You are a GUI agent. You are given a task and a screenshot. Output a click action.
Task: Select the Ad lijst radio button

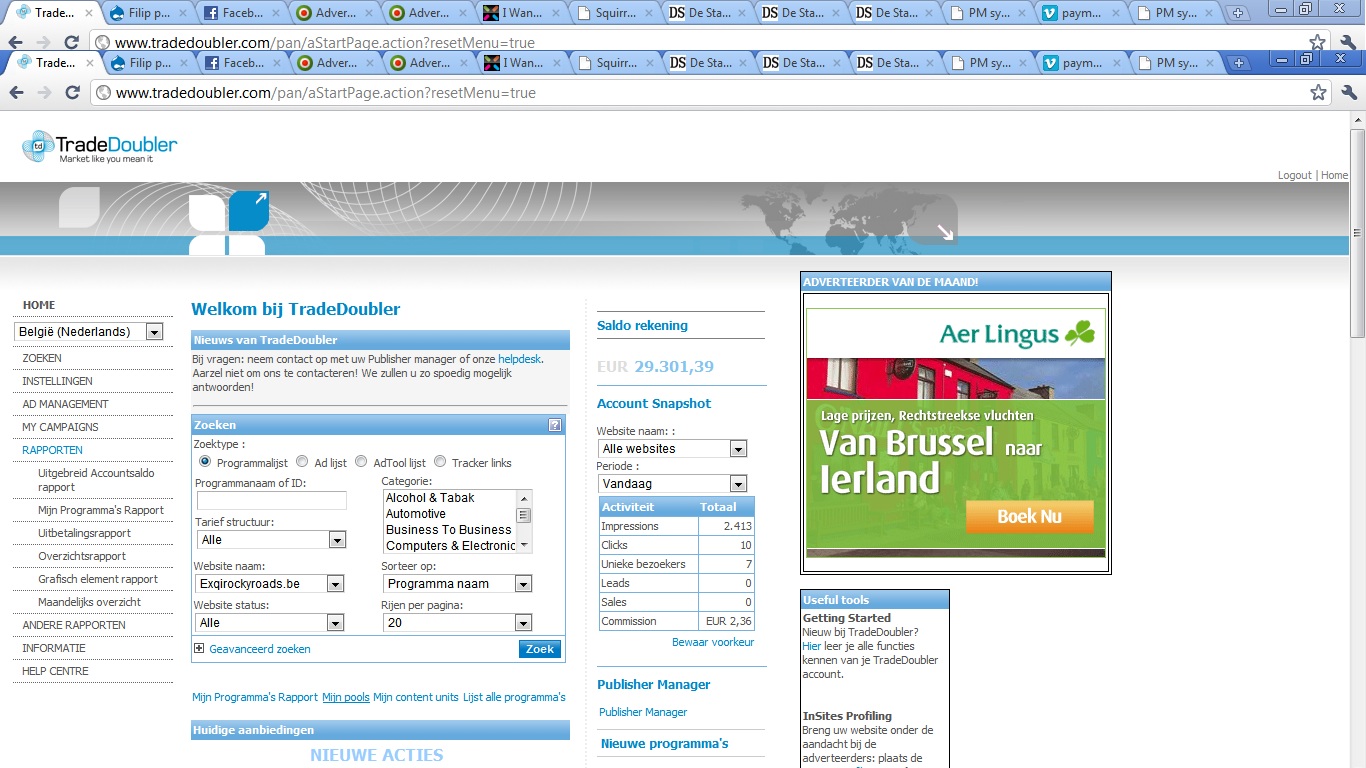click(x=303, y=462)
